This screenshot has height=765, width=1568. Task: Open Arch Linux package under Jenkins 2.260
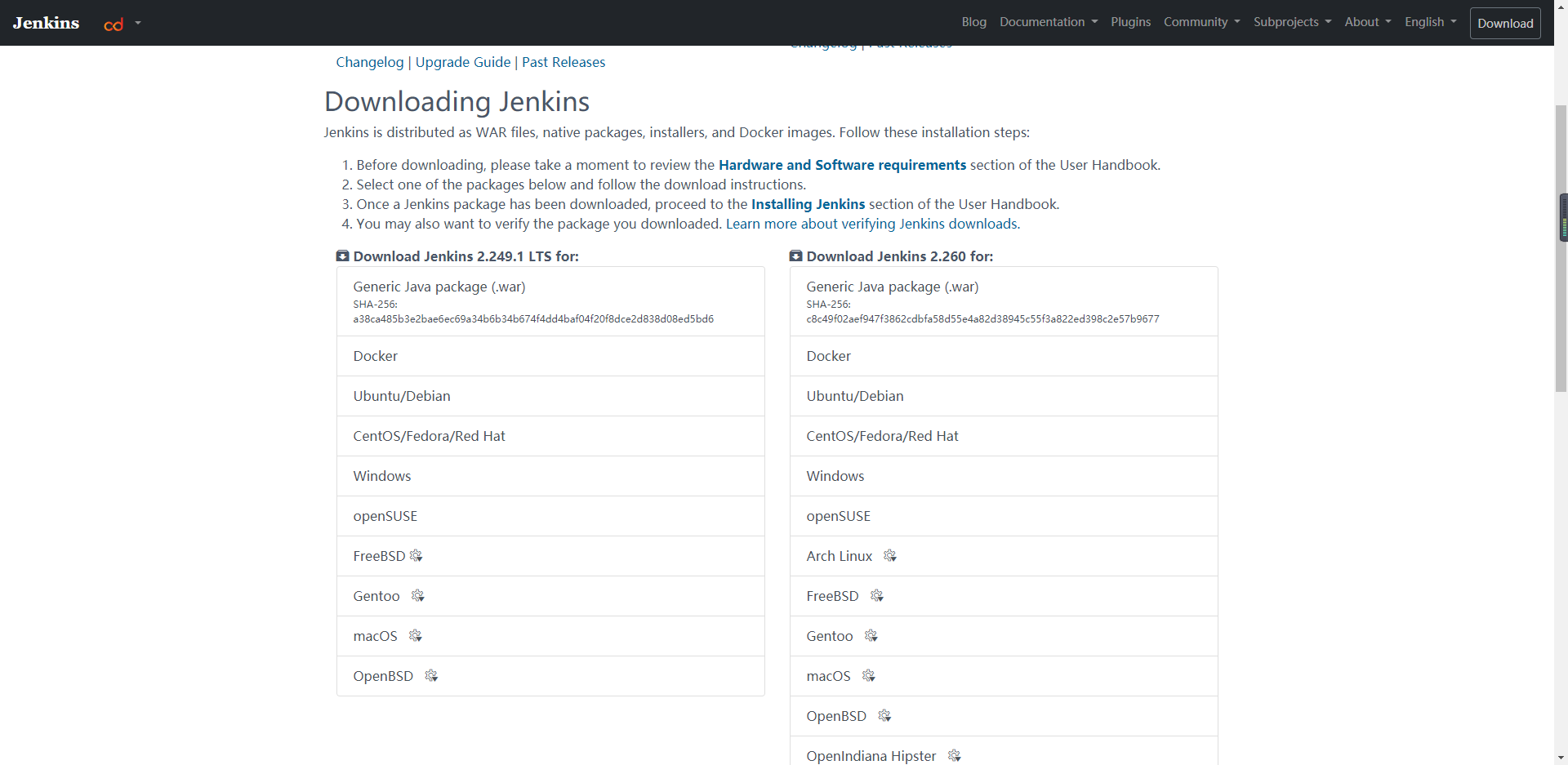[x=1004, y=556]
